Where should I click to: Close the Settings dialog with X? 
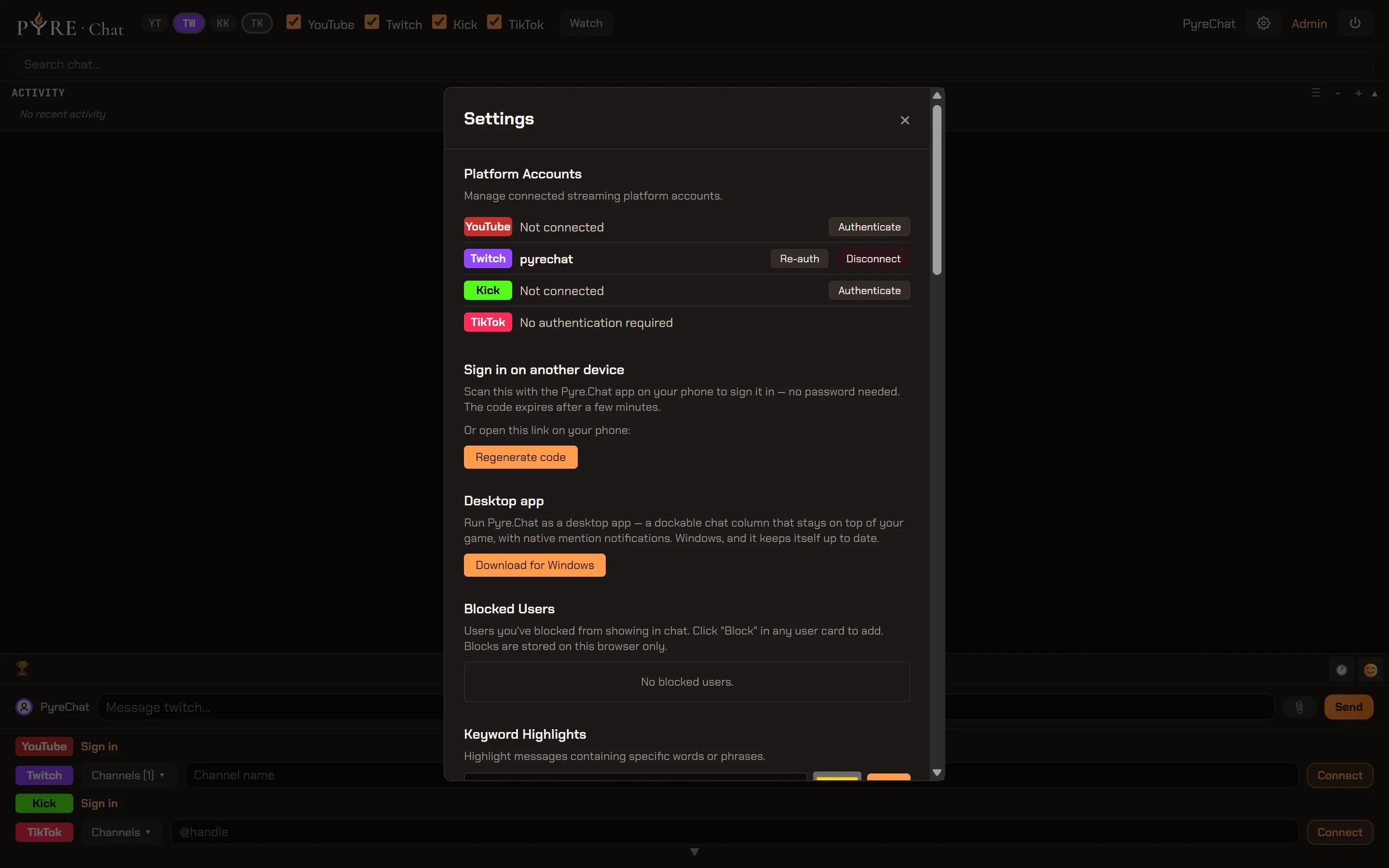tap(905, 120)
